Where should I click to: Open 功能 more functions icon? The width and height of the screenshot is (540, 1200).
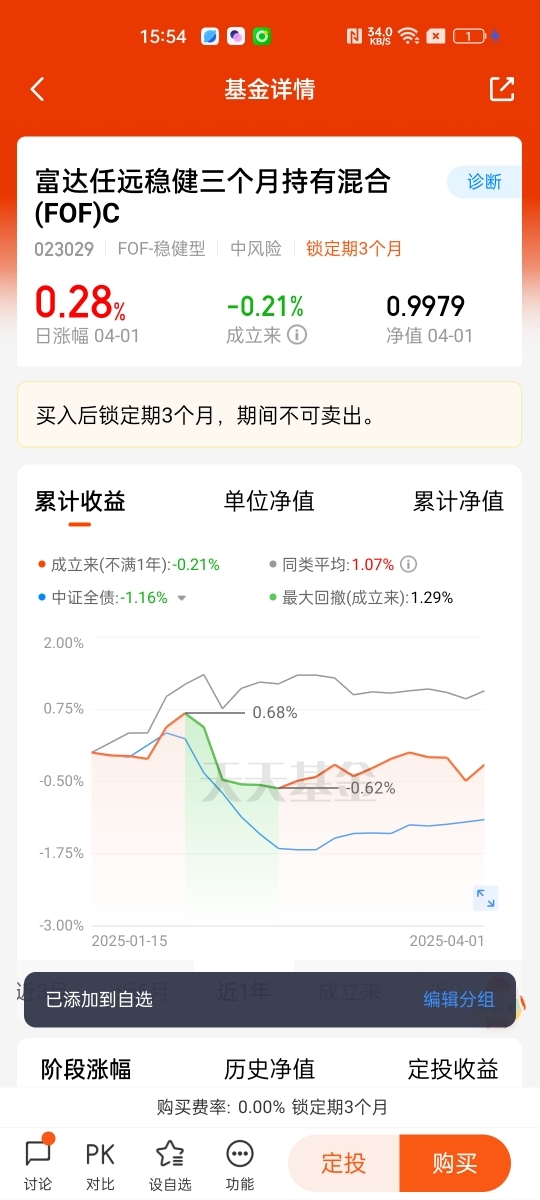tap(240, 1164)
